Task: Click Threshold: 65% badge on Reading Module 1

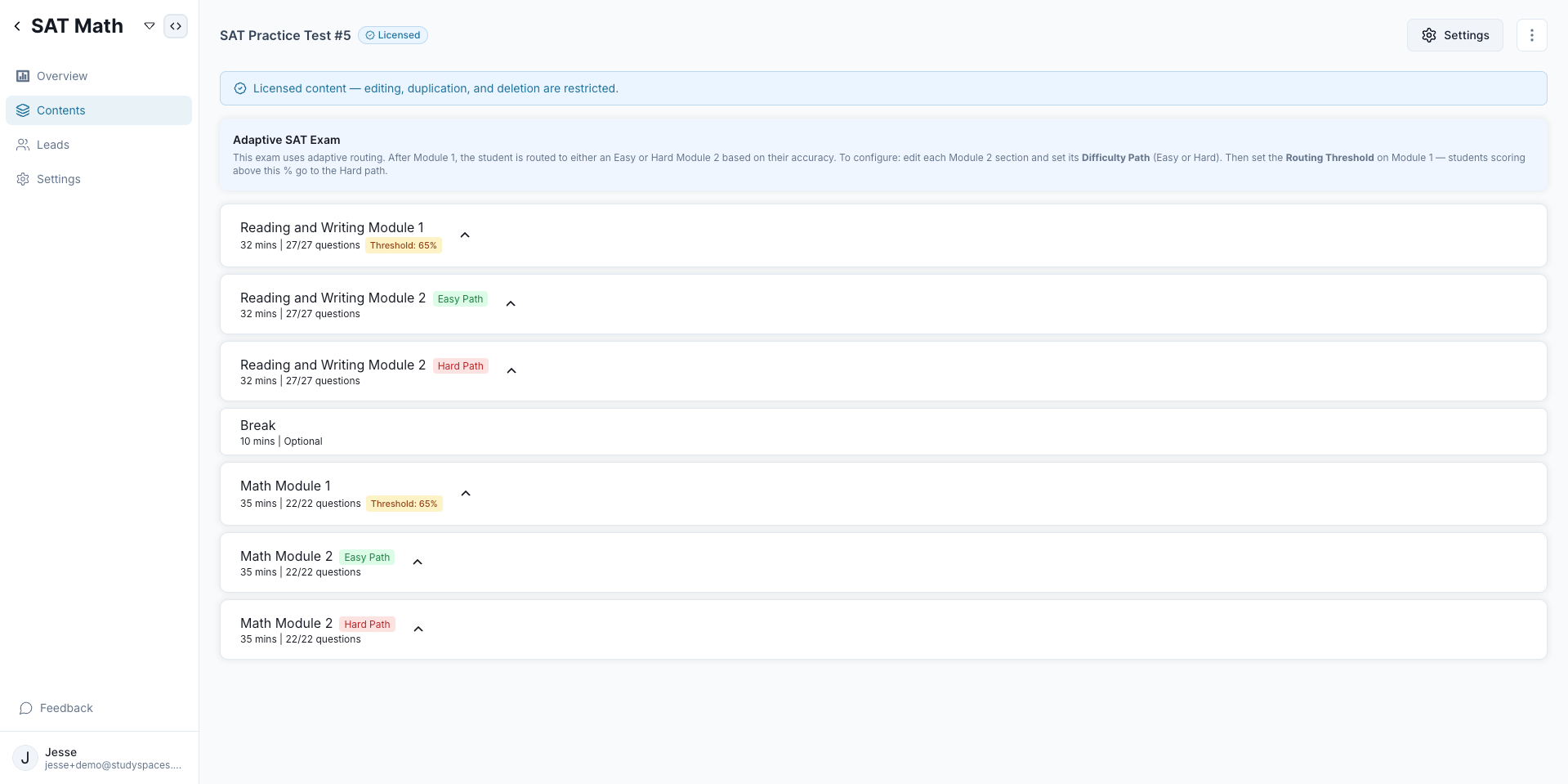Action: (404, 245)
